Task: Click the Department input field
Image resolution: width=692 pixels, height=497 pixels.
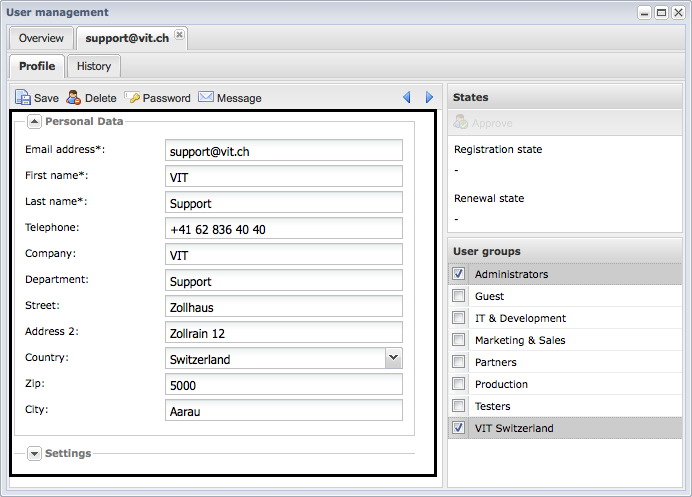Action: point(284,281)
